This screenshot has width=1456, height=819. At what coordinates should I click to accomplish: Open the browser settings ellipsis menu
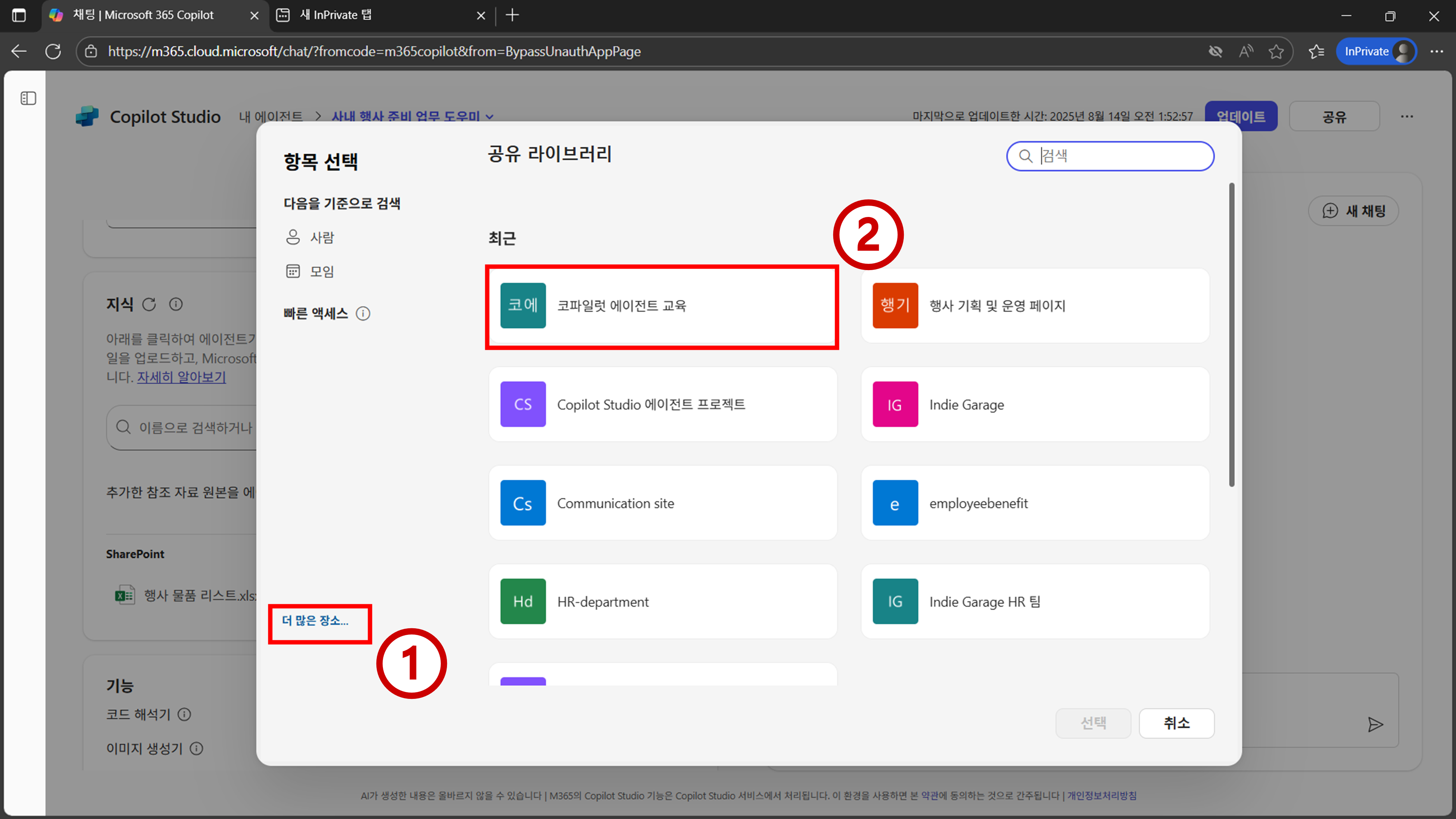coord(1436,51)
